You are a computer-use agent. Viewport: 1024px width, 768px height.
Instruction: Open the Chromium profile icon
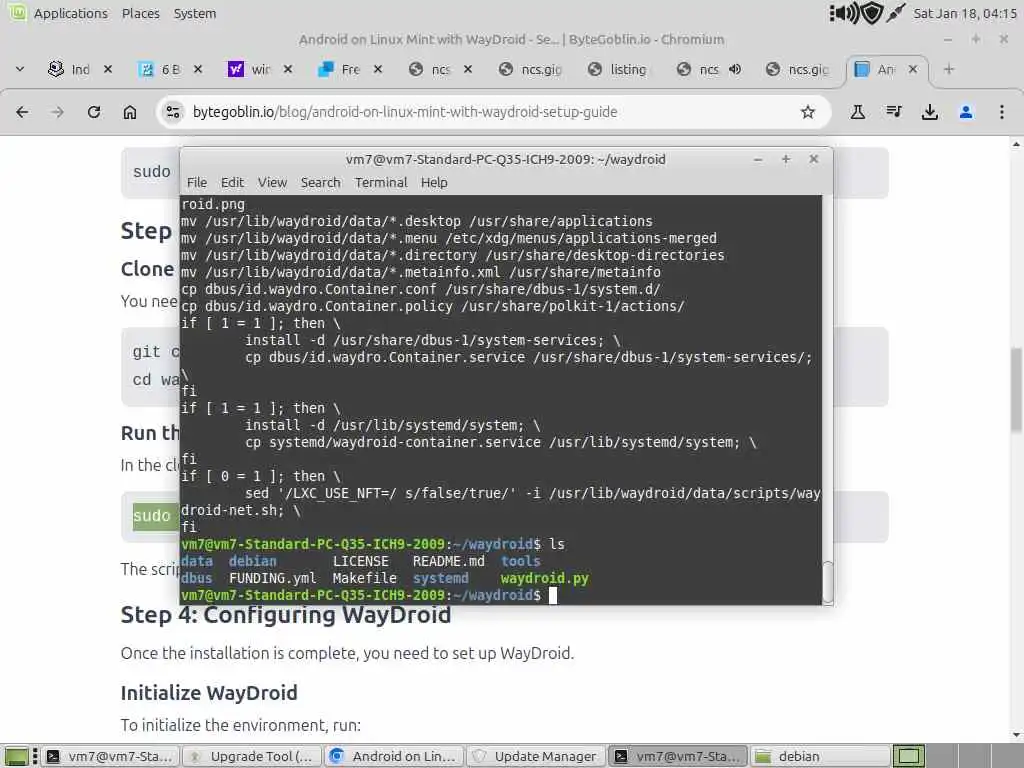tap(966, 112)
